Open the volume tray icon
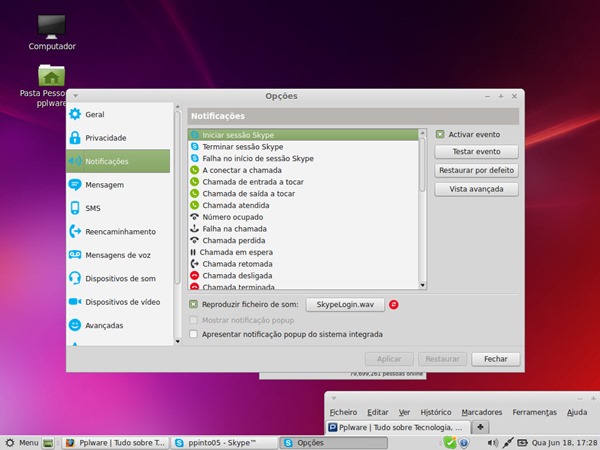The height and width of the screenshot is (450, 600). coord(492,443)
